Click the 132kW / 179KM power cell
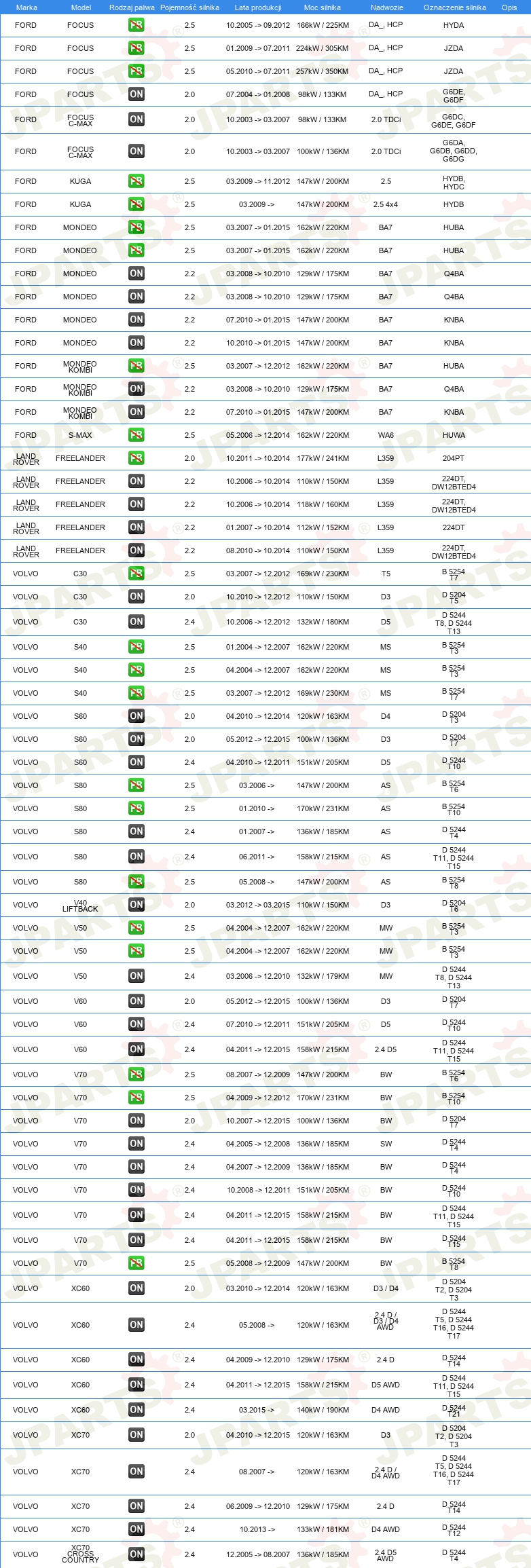 coord(323,976)
